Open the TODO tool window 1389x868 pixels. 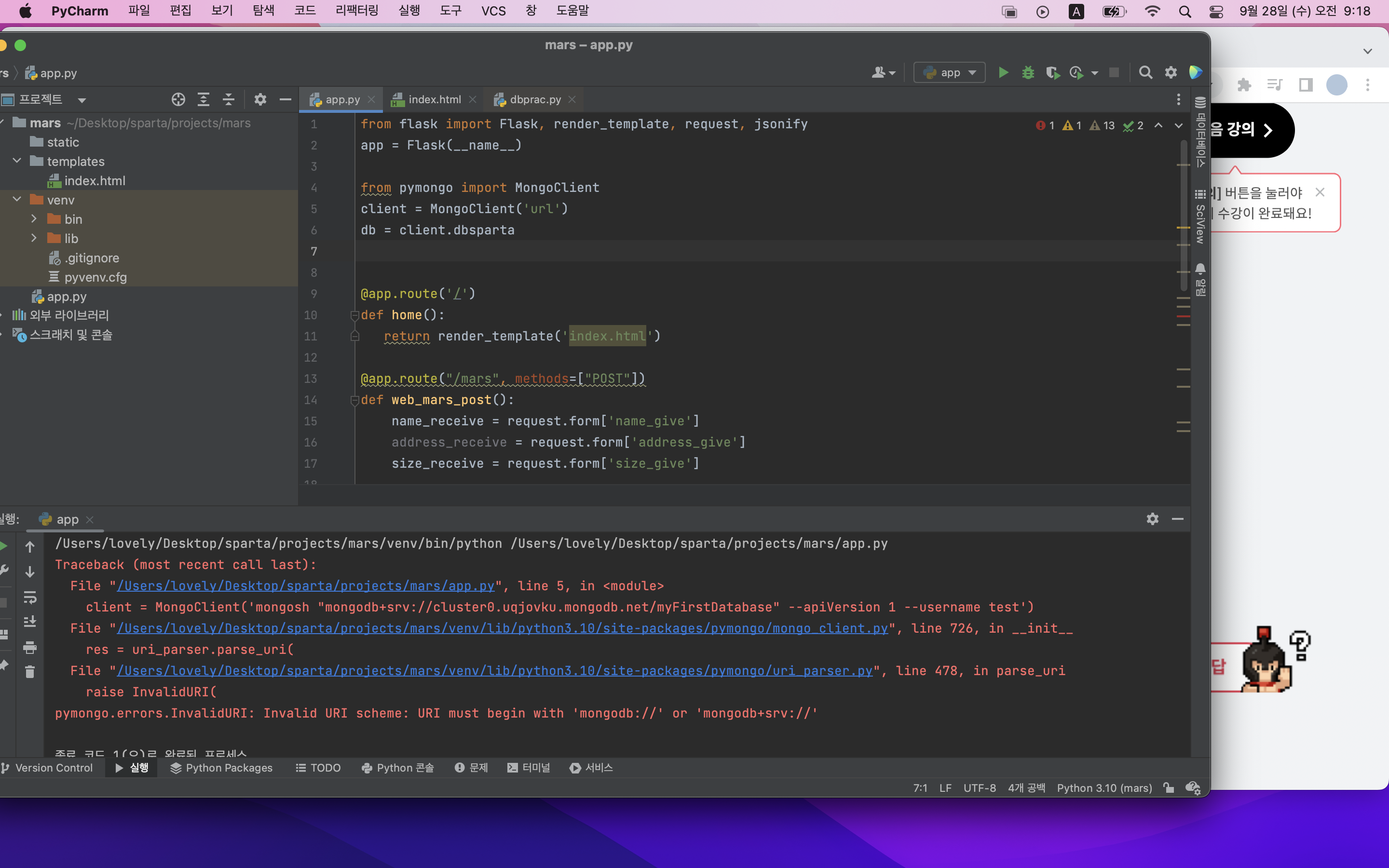tap(318, 768)
